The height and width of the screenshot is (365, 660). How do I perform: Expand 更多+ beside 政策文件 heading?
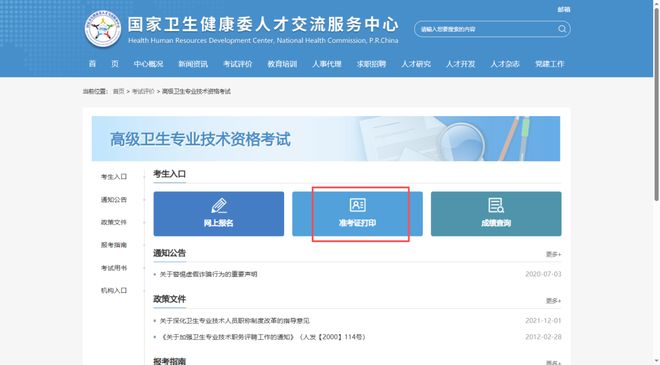tap(554, 301)
